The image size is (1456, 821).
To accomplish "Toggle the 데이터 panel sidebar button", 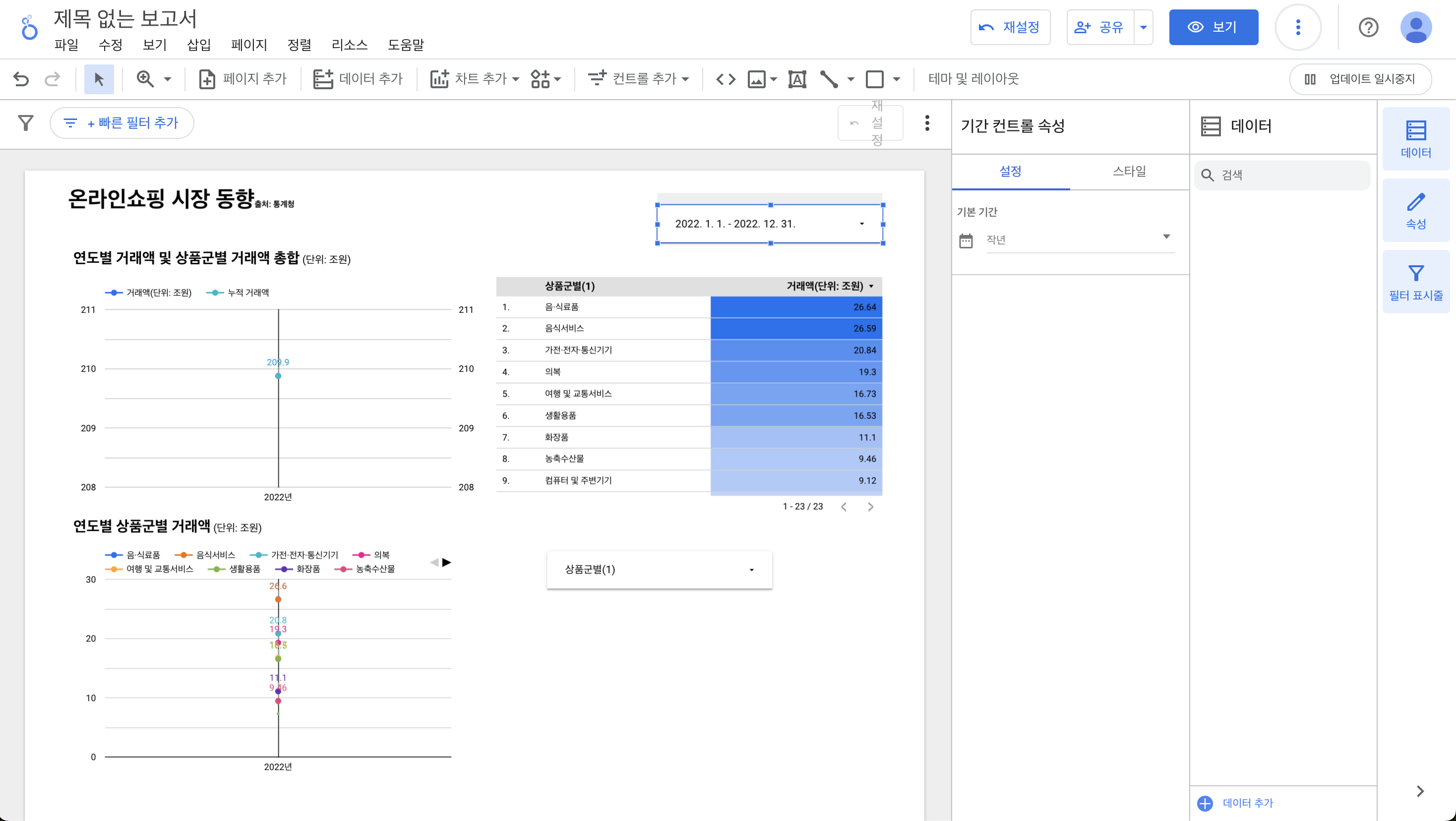I will click(1415, 138).
